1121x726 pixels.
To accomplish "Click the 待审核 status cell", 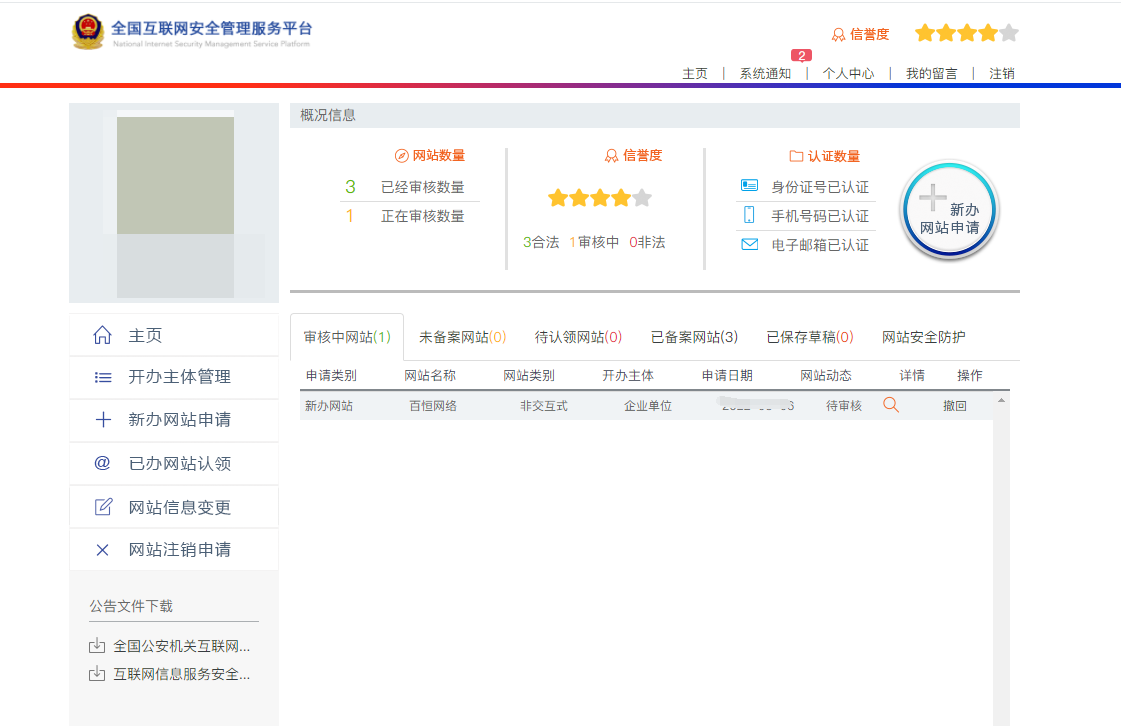I will [844, 406].
